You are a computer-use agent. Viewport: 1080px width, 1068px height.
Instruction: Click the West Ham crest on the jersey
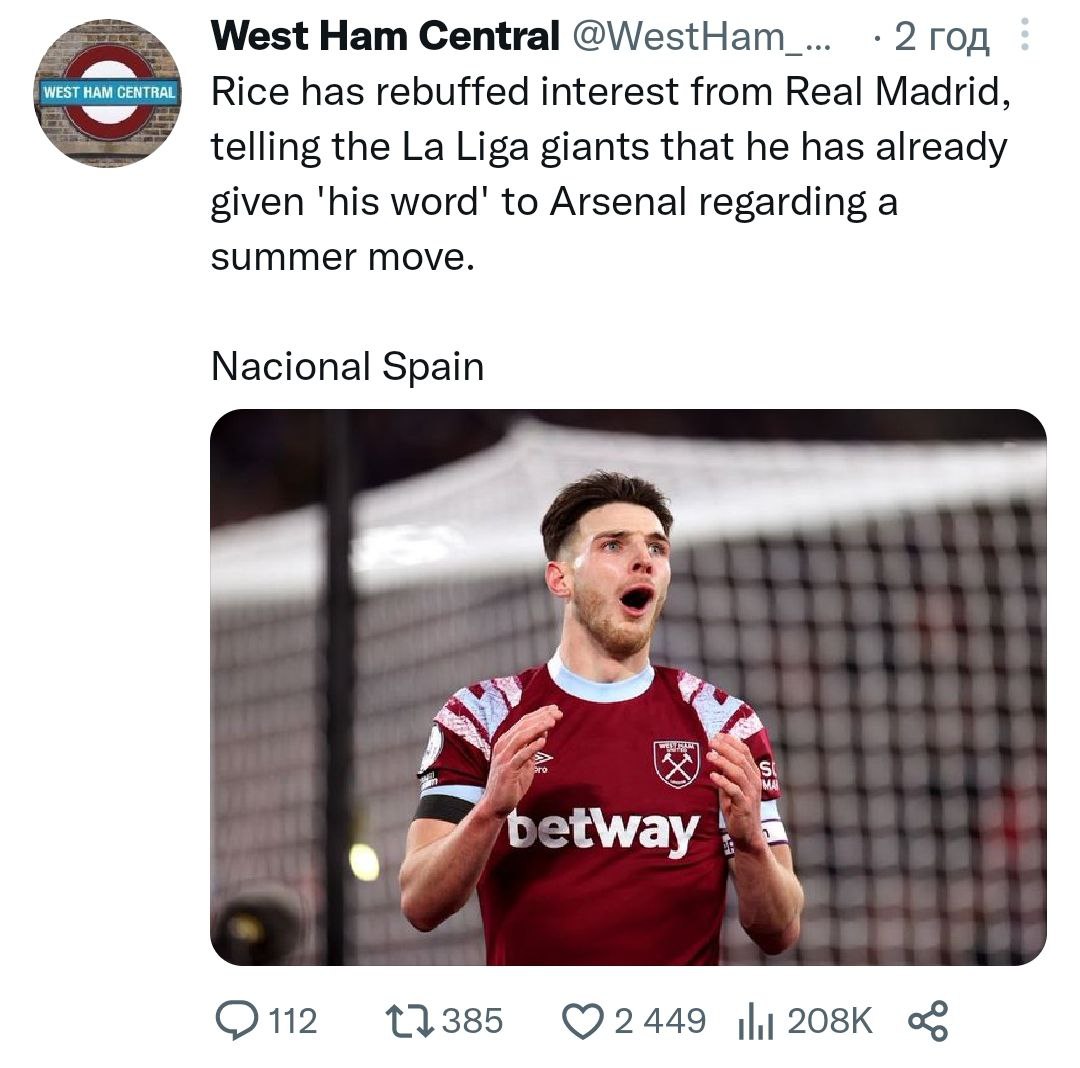(677, 764)
